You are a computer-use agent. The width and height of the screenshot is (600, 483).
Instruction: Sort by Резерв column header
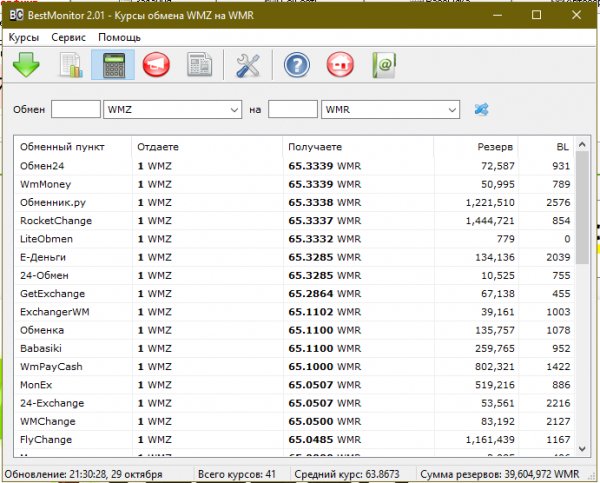click(476, 147)
